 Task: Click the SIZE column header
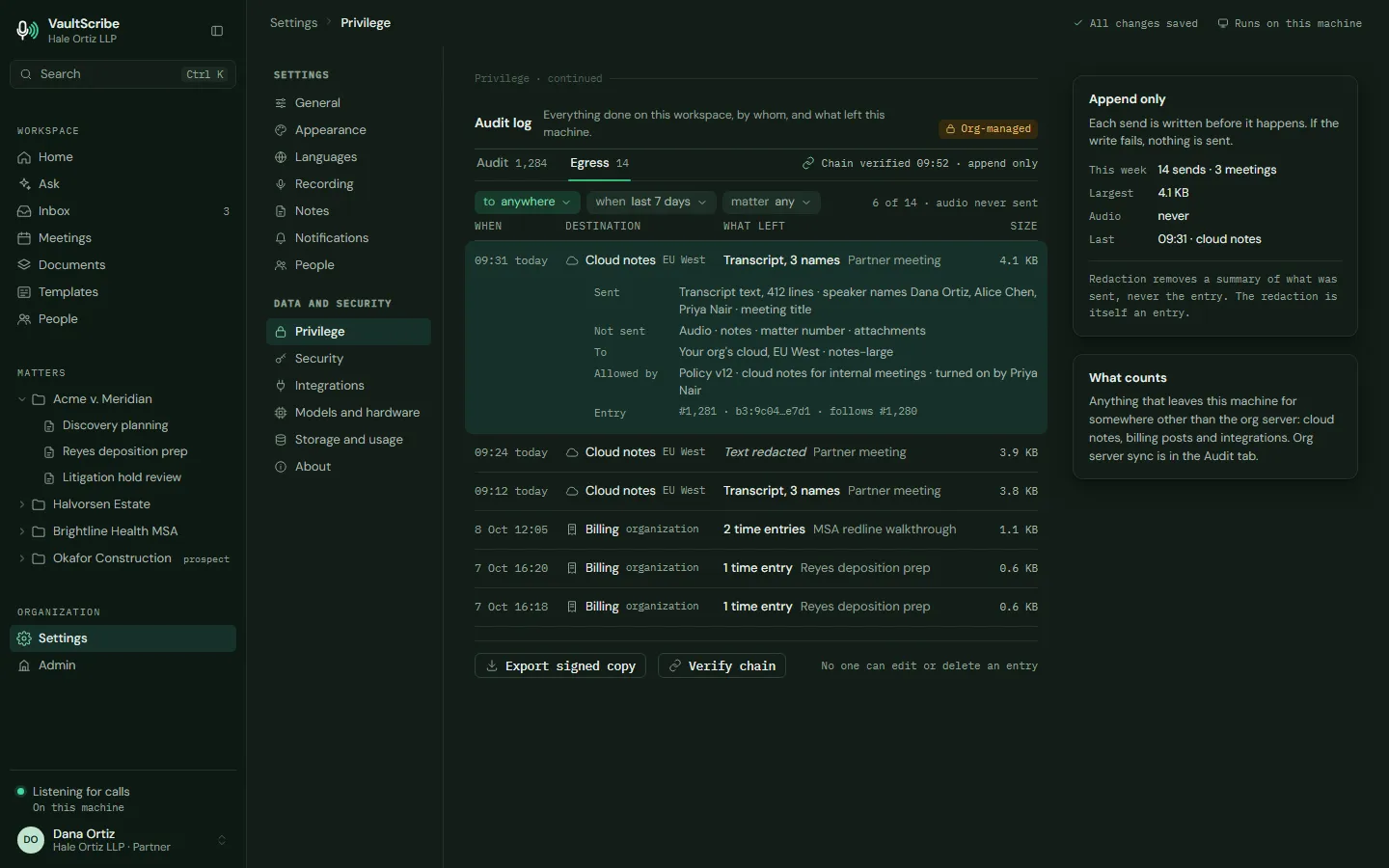pos(1023,226)
